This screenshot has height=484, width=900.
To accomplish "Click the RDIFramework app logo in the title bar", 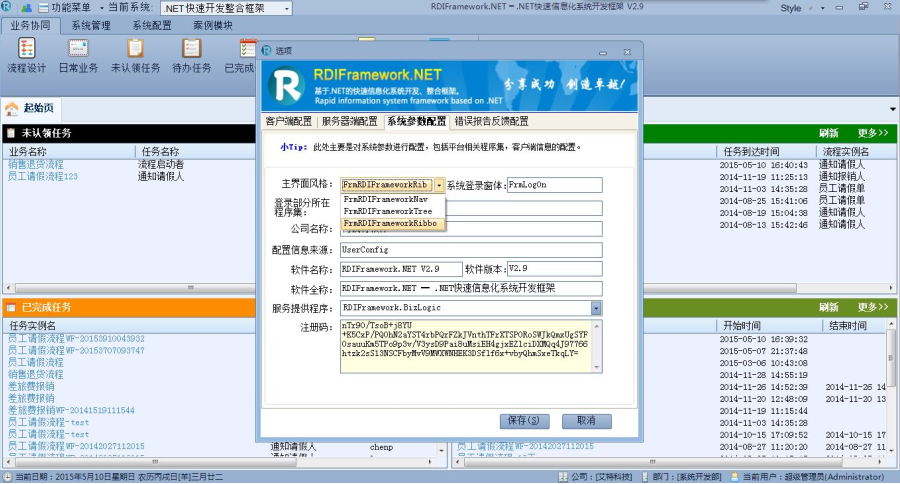I will 6,6.
